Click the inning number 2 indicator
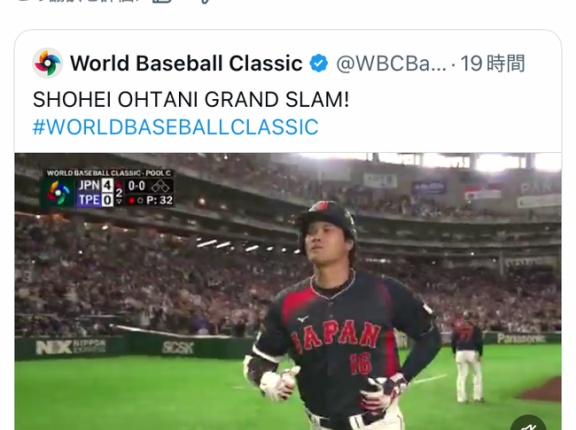576x430 pixels. (119, 193)
